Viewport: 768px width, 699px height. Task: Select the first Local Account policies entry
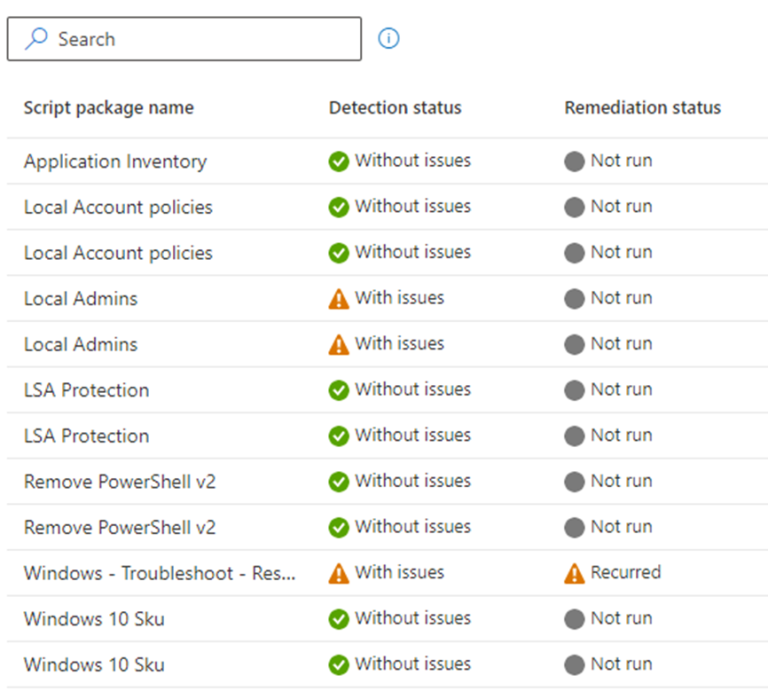point(118,207)
